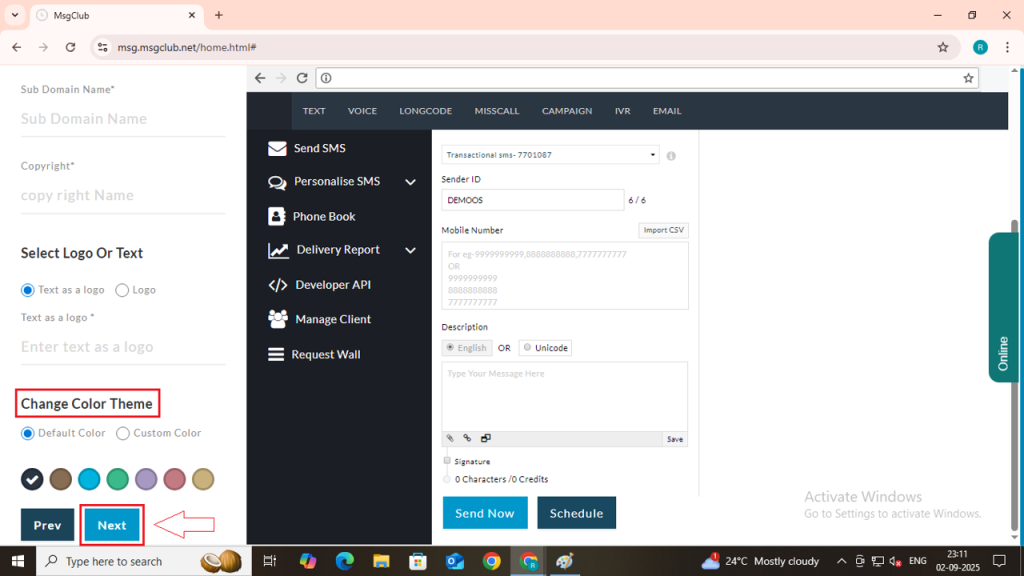Click the Personalise SMS chat bubble icon
Image resolution: width=1024 pixels, height=576 pixels.
click(x=277, y=182)
